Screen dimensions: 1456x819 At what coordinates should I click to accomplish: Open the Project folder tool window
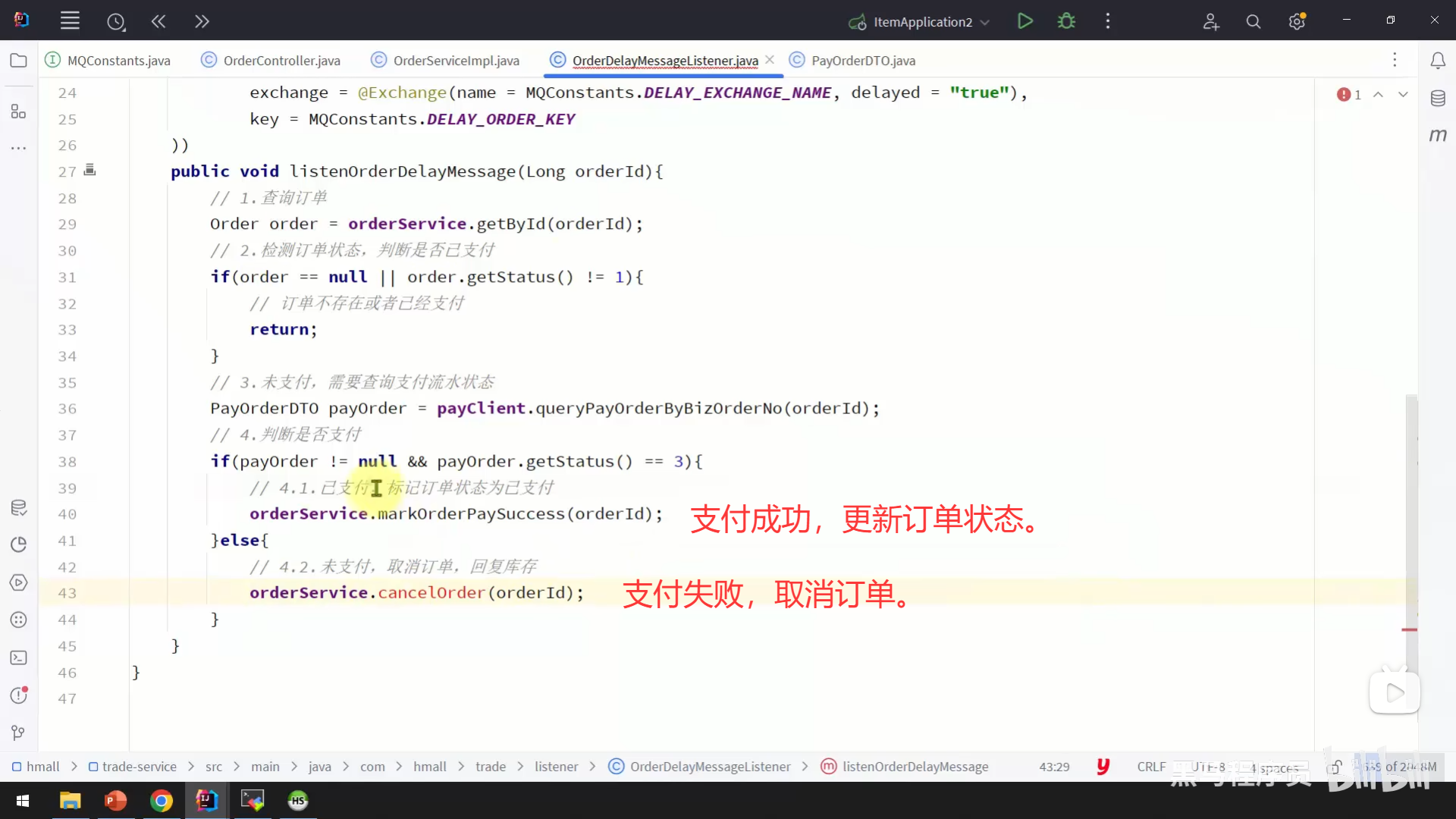click(x=18, y=61)
